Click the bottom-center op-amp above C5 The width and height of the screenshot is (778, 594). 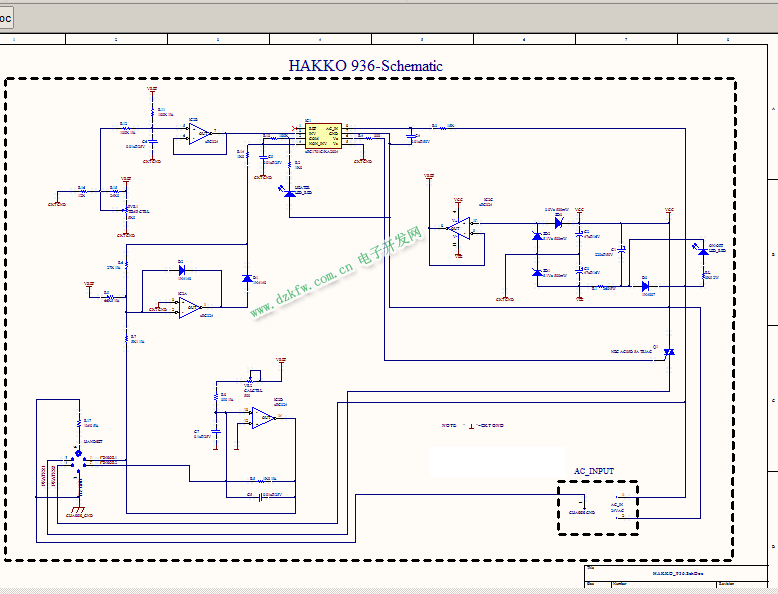[x=262, y=420]
